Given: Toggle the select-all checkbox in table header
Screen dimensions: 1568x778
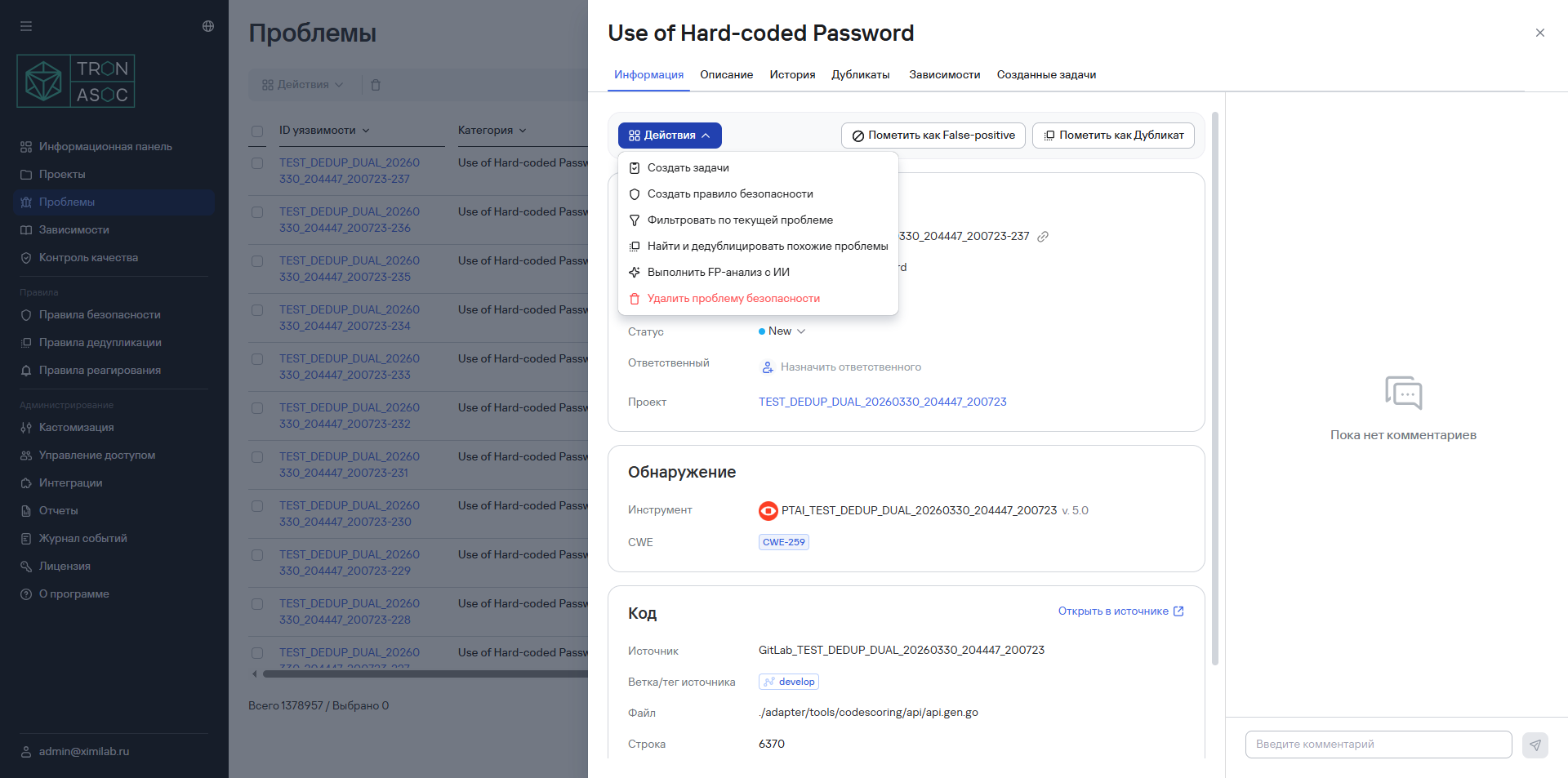Looking at the screenshot, I should tap(257, 131).
